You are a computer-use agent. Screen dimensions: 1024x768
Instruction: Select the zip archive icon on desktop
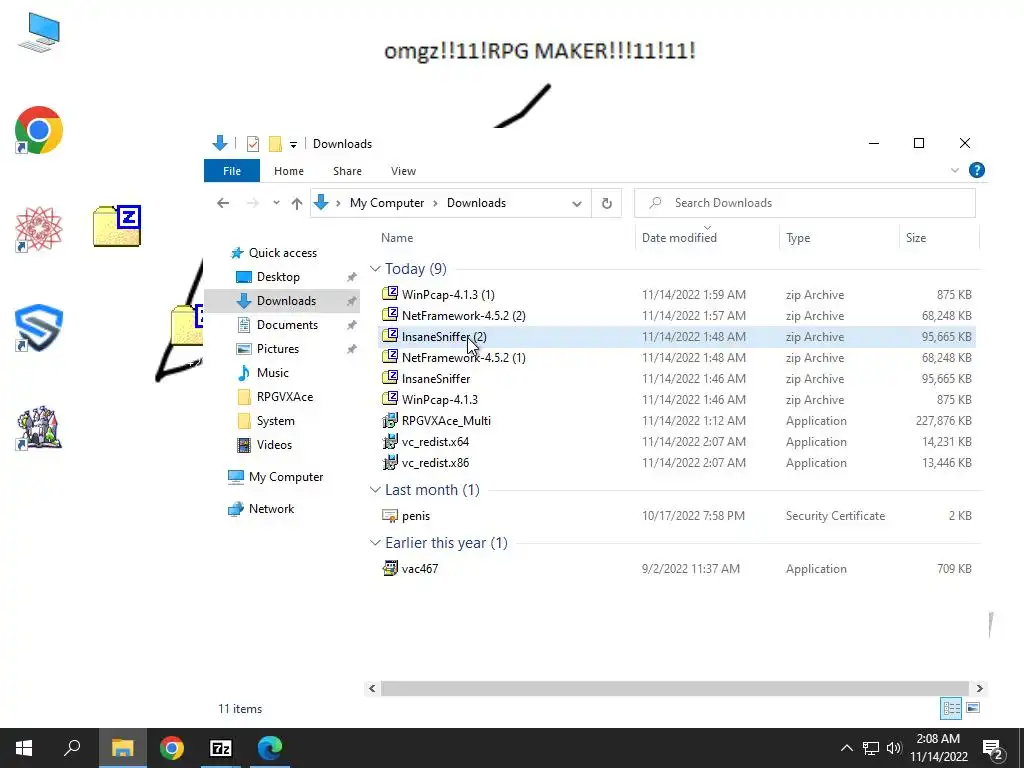pos(117,226)
